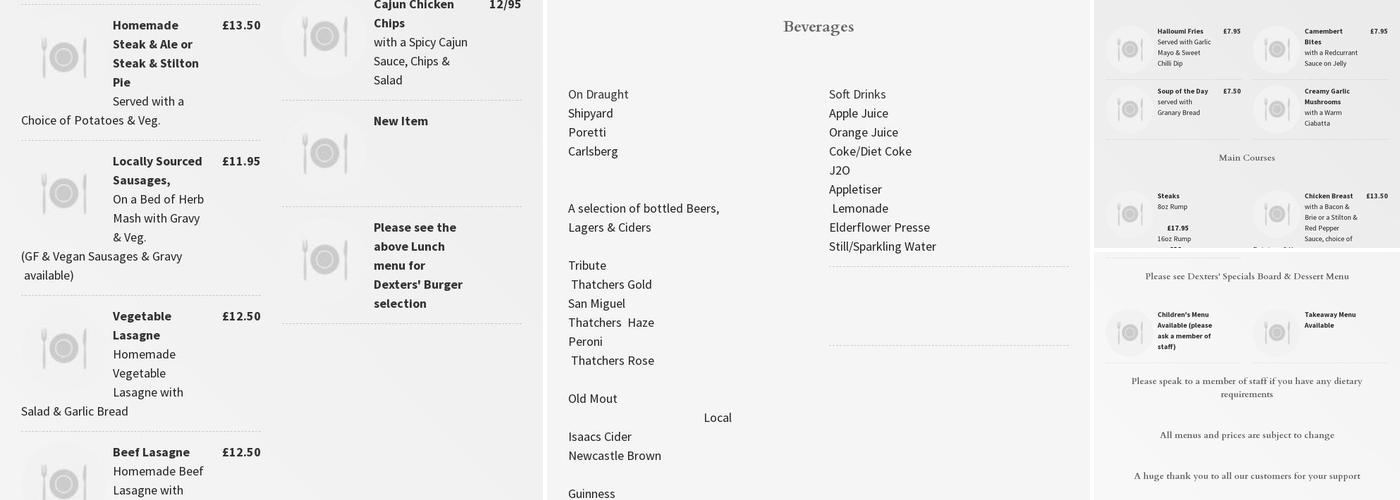Select the Takeaway Menu plate icon
This screenshot has width=1400, height=500.
pyautogui.click(x=1276, y=332)
